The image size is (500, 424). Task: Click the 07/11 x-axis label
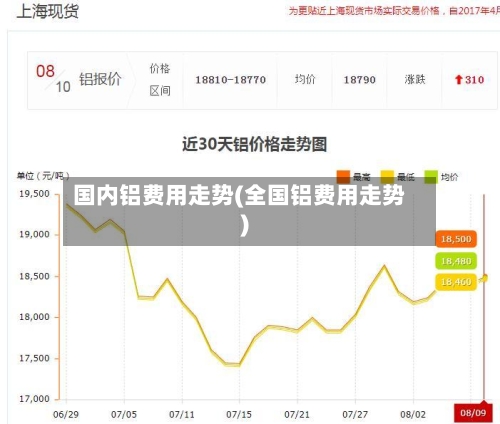[182, 415]
